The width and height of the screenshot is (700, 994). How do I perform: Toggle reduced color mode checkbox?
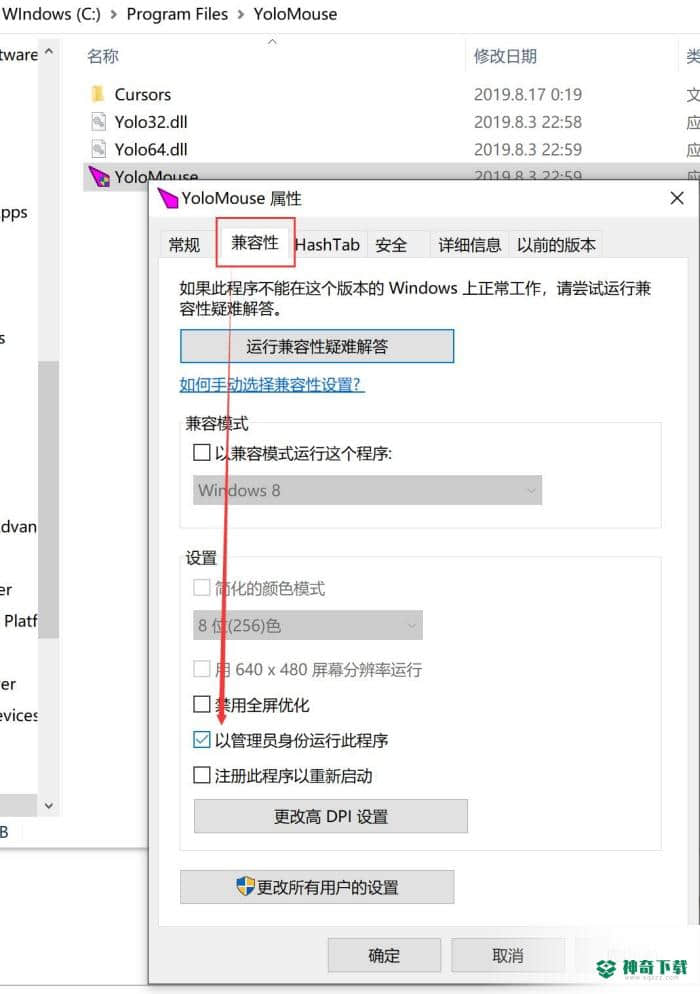point(202,588)
